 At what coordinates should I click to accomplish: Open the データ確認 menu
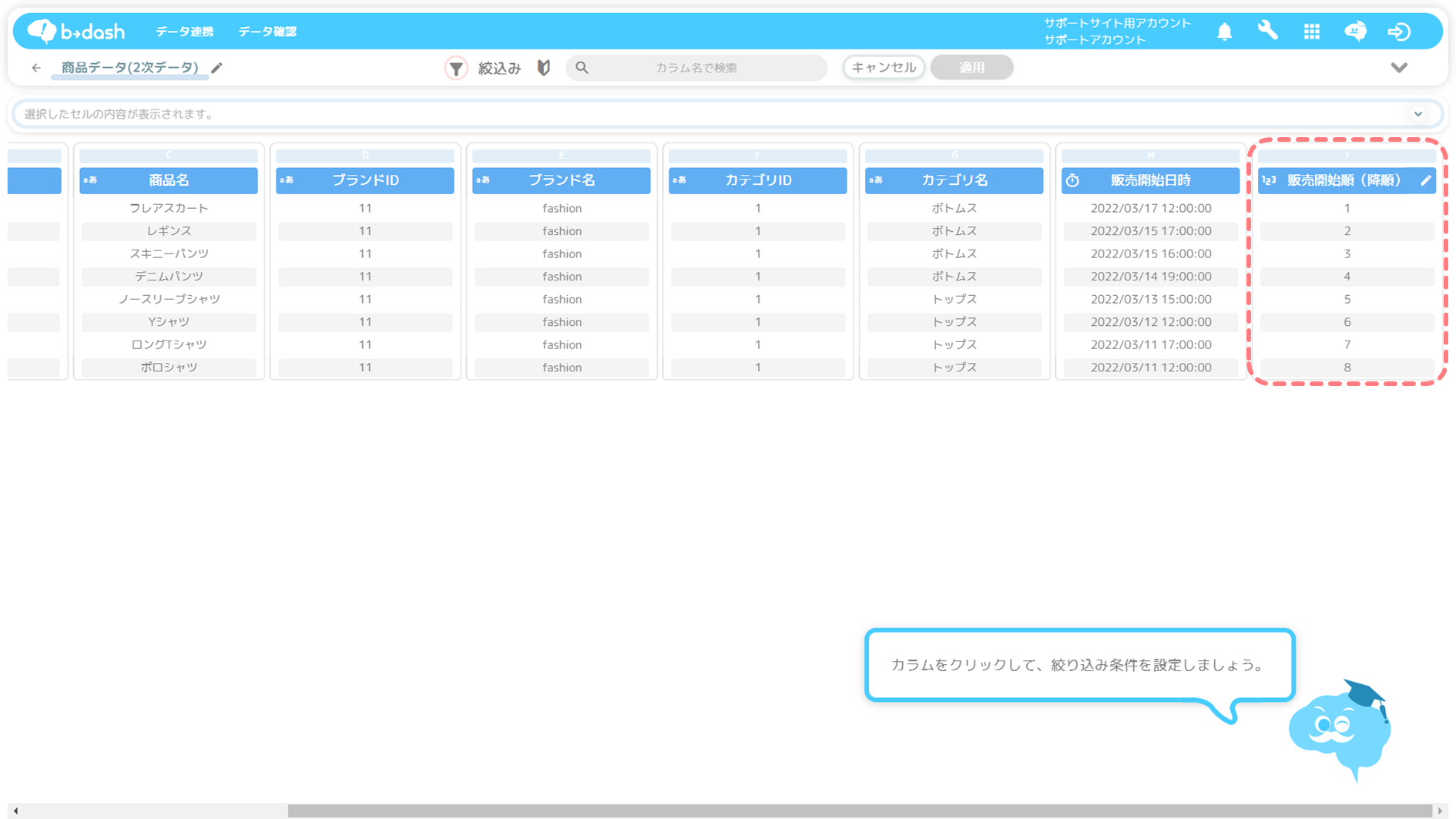pyautogui.click(x=267, y=32)
